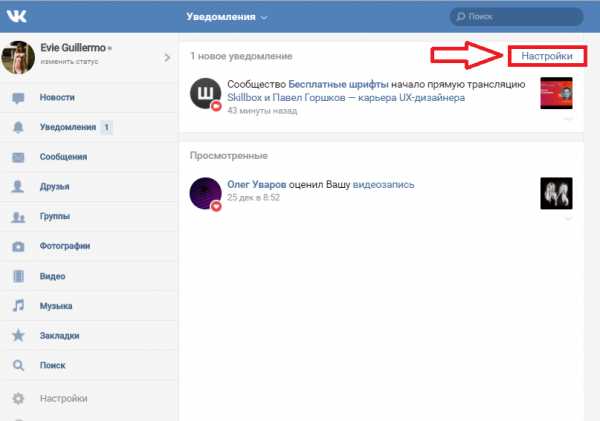This screenshot has width=600, height=421.
Task: Click the 43 минуты назад timestamp
Action: (262, 111)
